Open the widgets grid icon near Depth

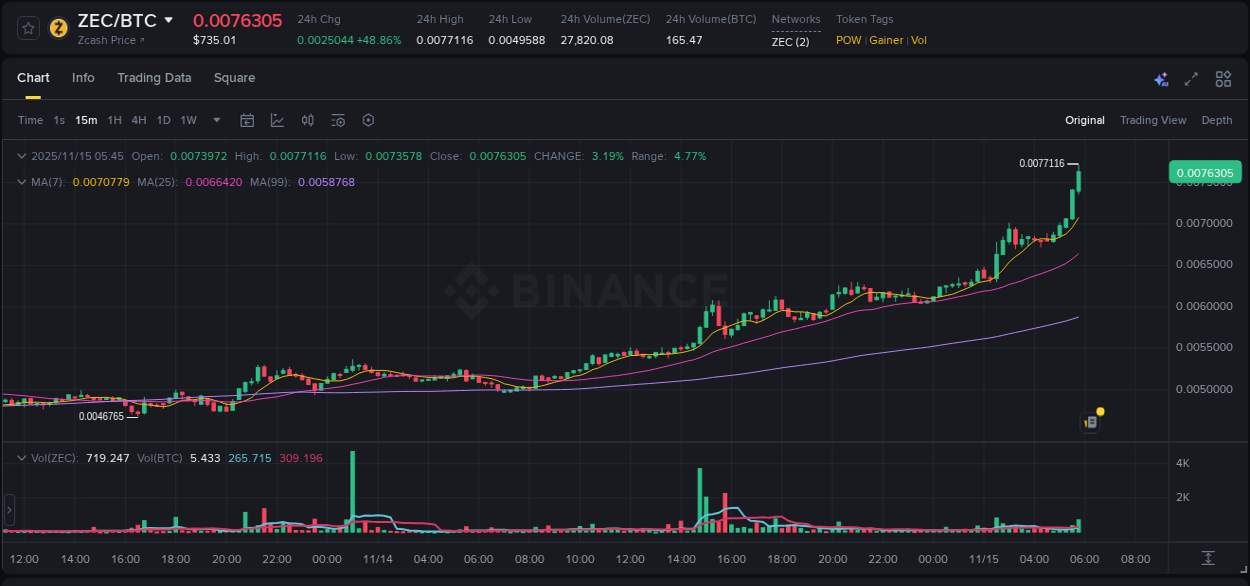[1223, 78]
